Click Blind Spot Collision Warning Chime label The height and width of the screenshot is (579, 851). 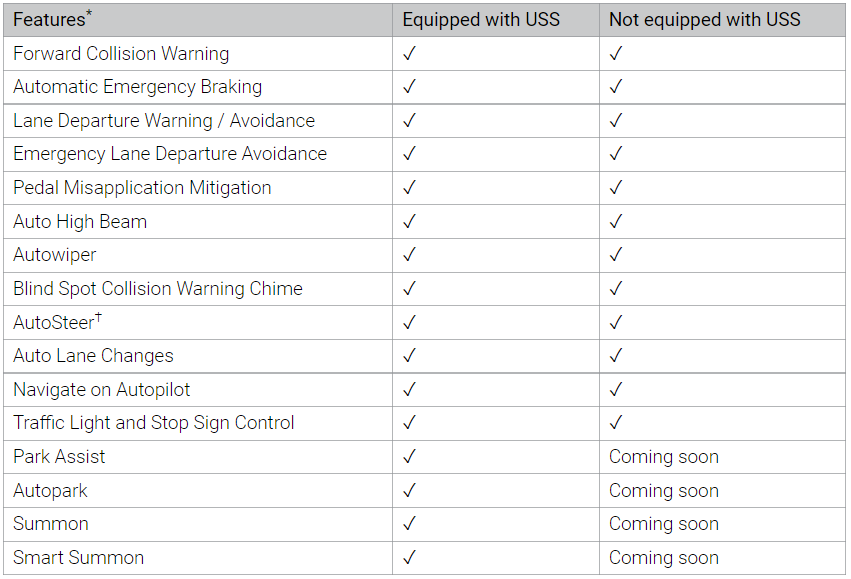pyautogui.click(x=158, y=289)
